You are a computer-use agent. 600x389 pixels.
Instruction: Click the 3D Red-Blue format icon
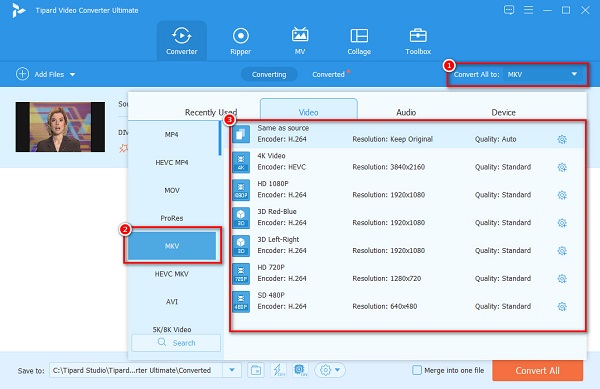241,218
